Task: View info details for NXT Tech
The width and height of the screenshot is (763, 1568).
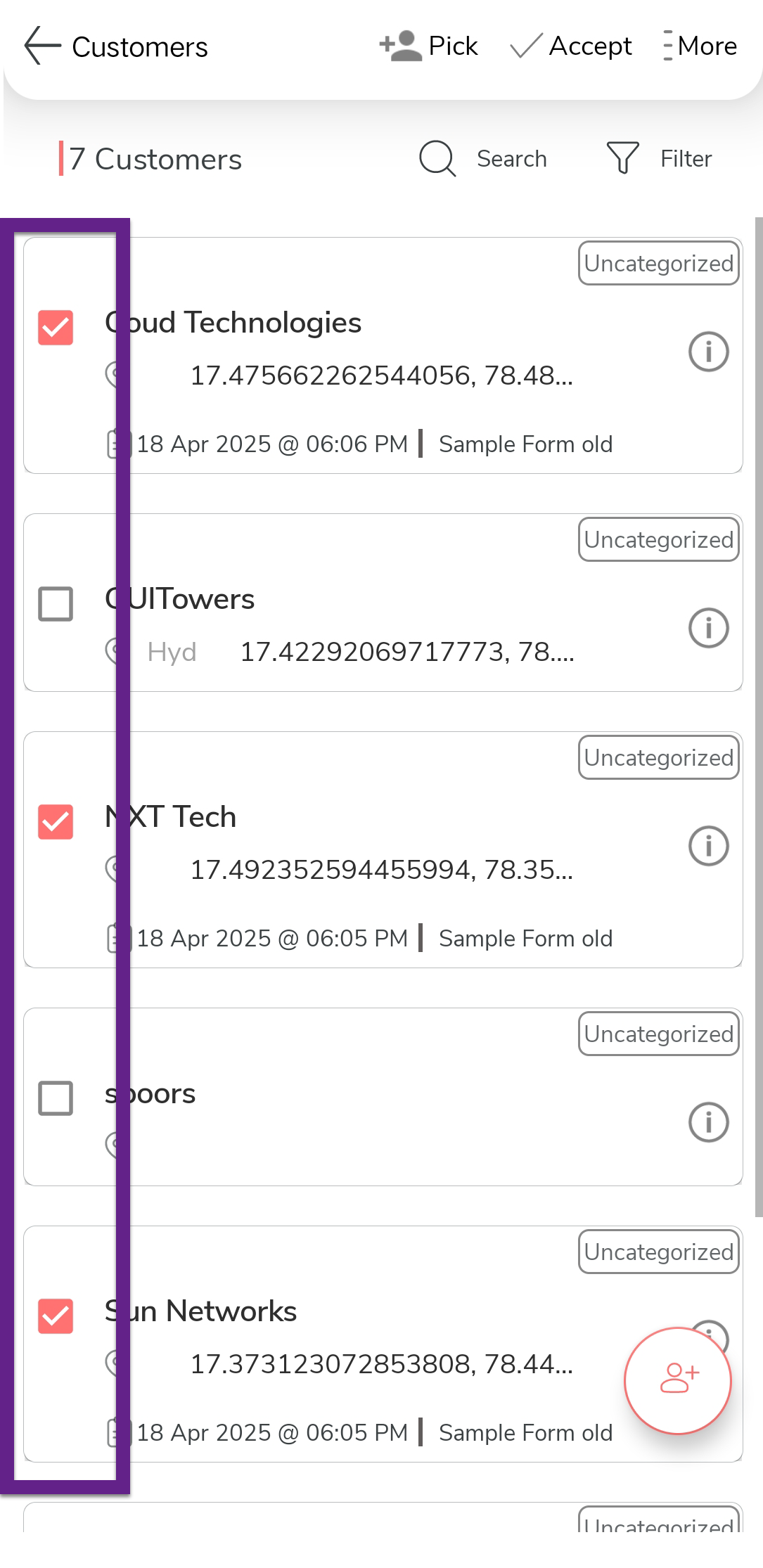Action: pyautogui.click(x=708, y=846)
